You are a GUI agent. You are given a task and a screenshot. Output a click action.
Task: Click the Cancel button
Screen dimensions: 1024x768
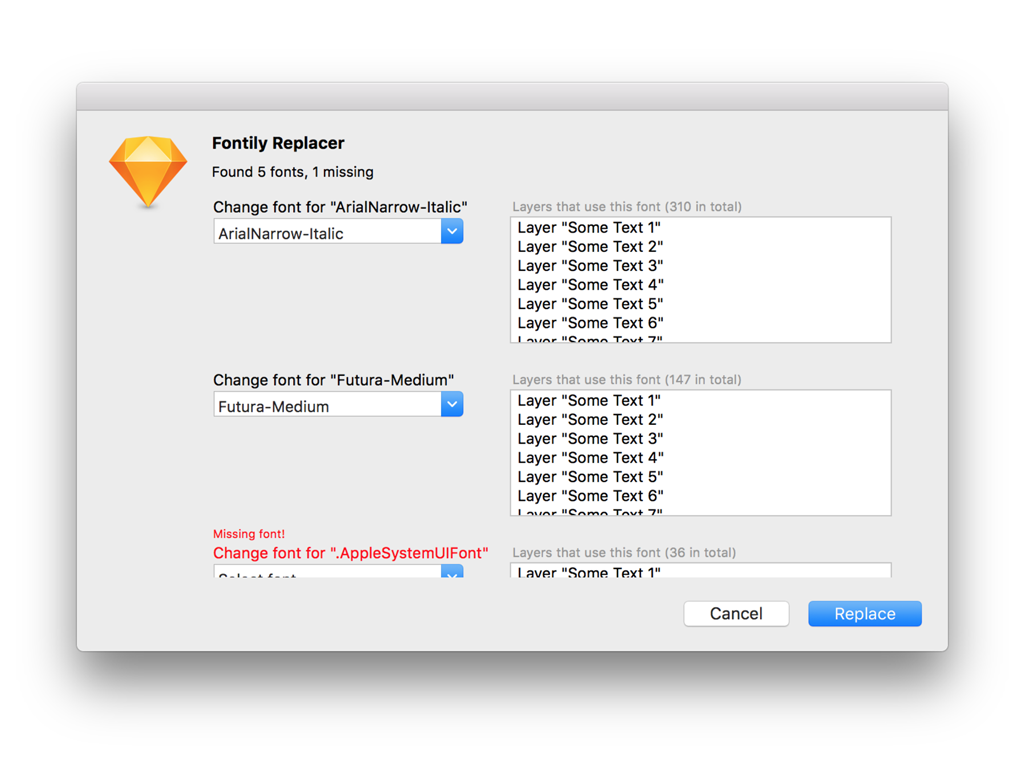(736, 614)
